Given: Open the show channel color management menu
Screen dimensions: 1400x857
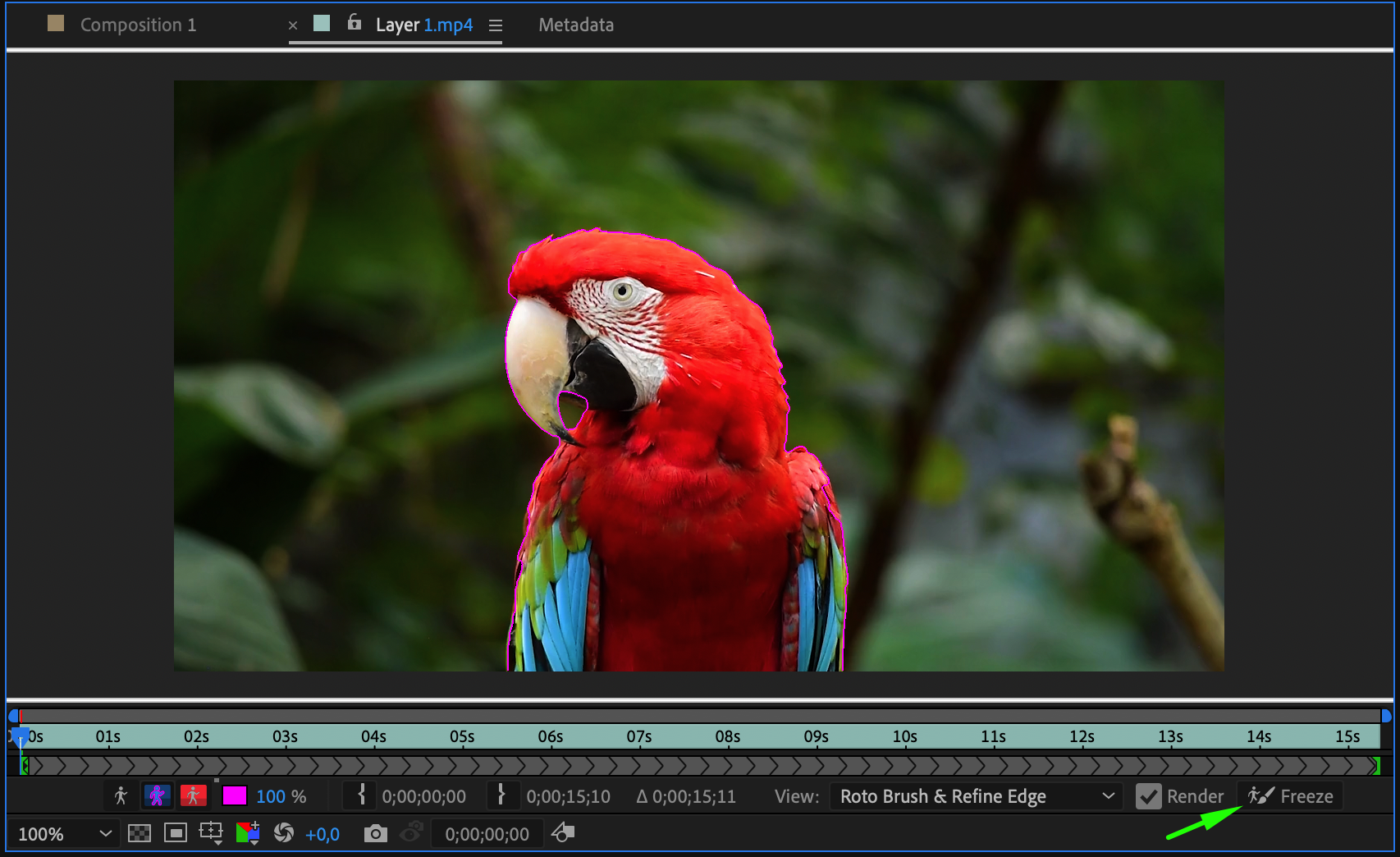Looking at the screenshot, I should 247,834.
